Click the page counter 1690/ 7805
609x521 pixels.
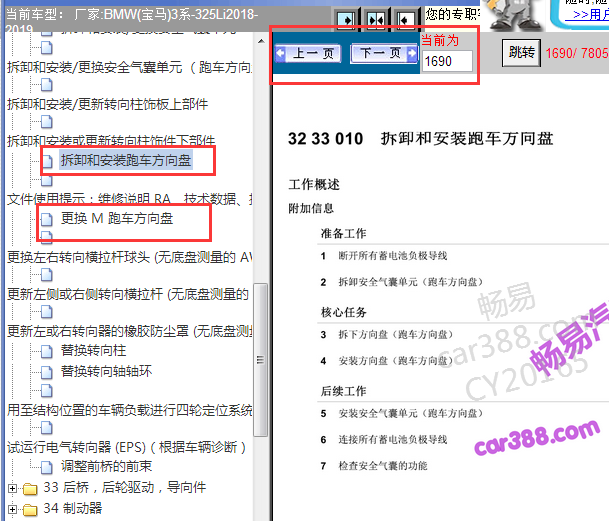[577, 53]
